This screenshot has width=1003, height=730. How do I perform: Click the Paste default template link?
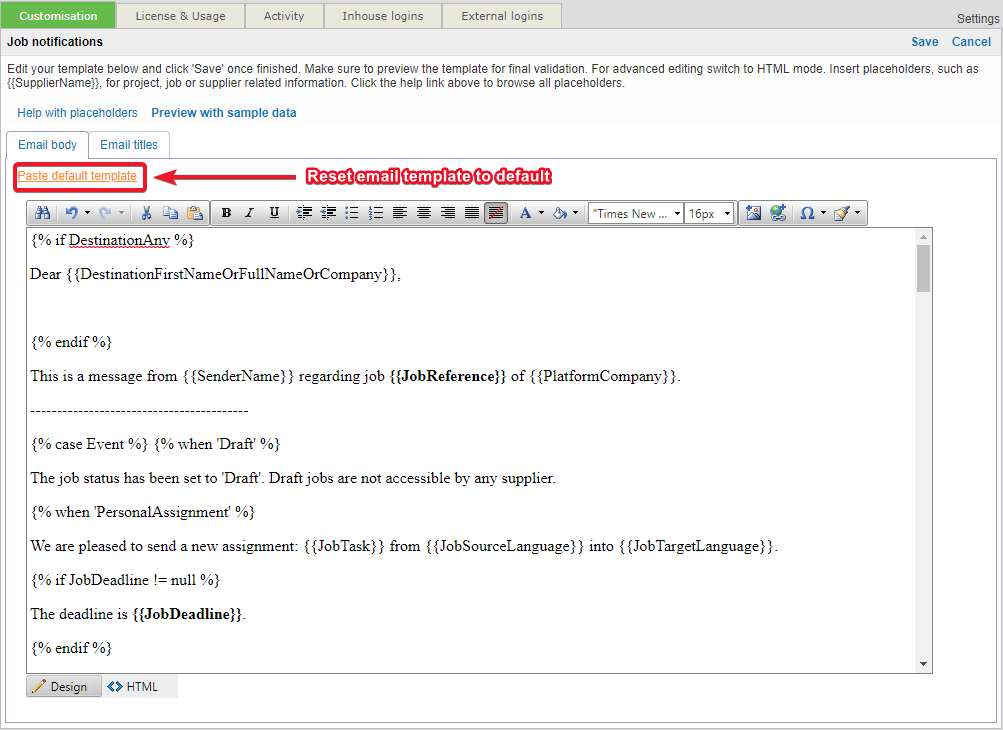77,176
